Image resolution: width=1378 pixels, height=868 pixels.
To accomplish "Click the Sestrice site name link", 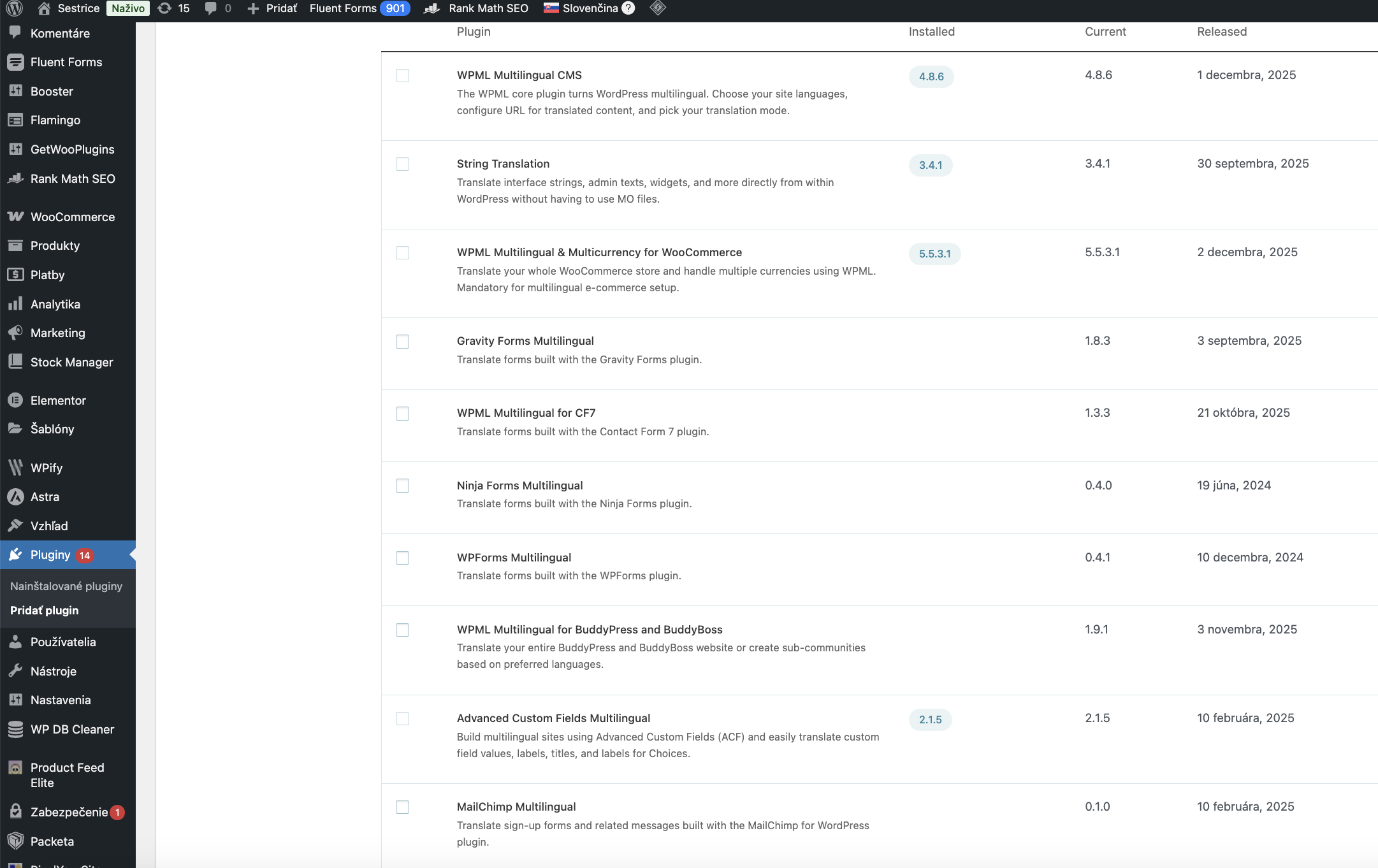I will pos(78,8).
